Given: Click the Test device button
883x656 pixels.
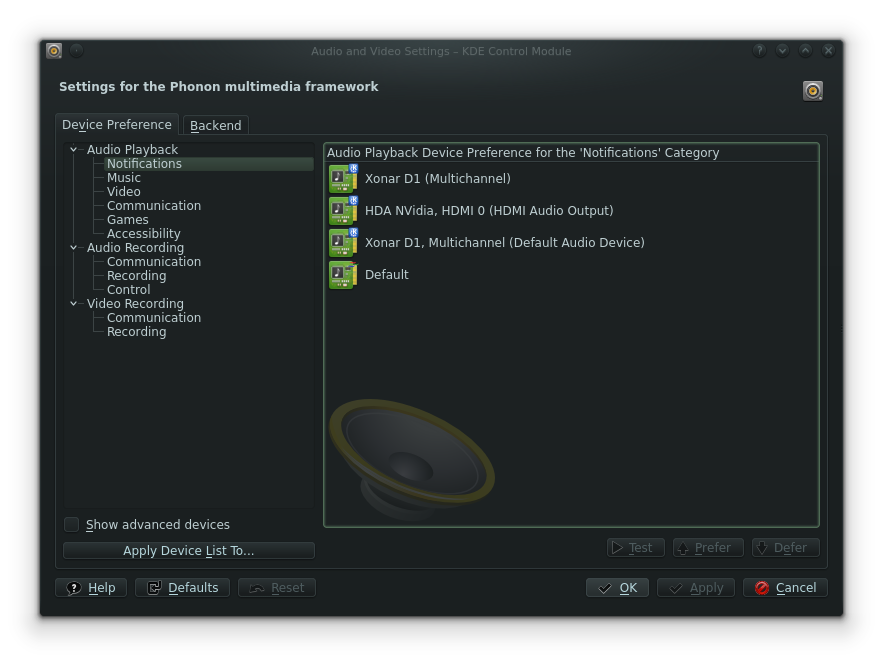Looking at the screenshot, I should (x=636, y=548).
